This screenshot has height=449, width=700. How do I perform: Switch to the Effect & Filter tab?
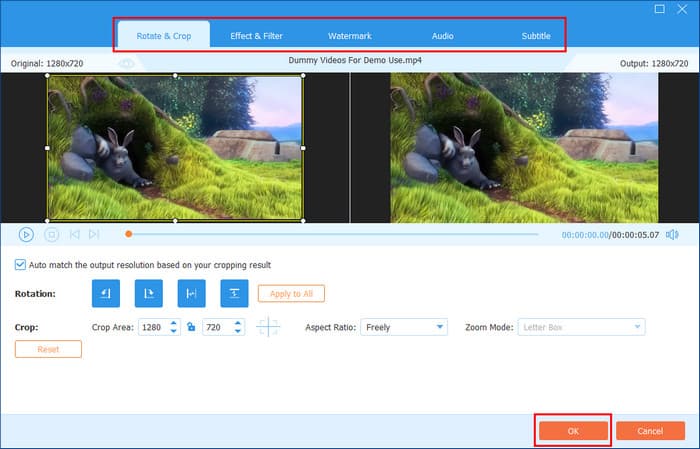click(256, 36)
